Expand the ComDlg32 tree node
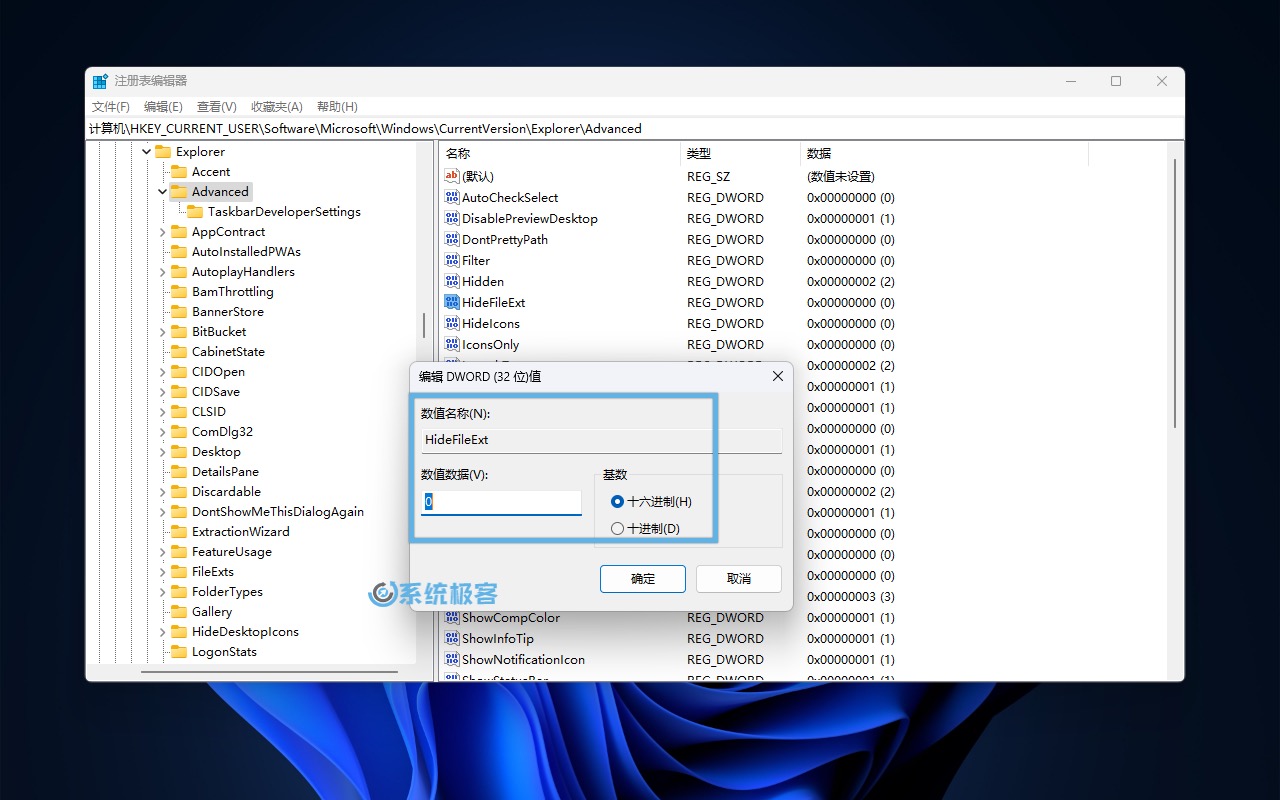Screen dimensions: 1280x800 point(162,432)
